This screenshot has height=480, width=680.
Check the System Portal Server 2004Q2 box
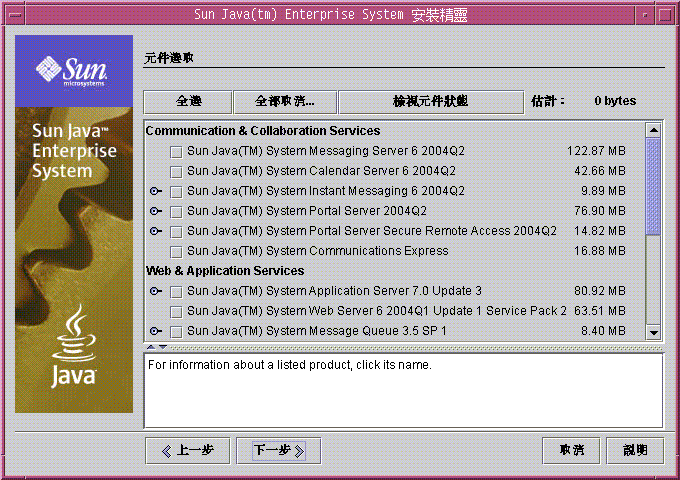pos(176,212)
